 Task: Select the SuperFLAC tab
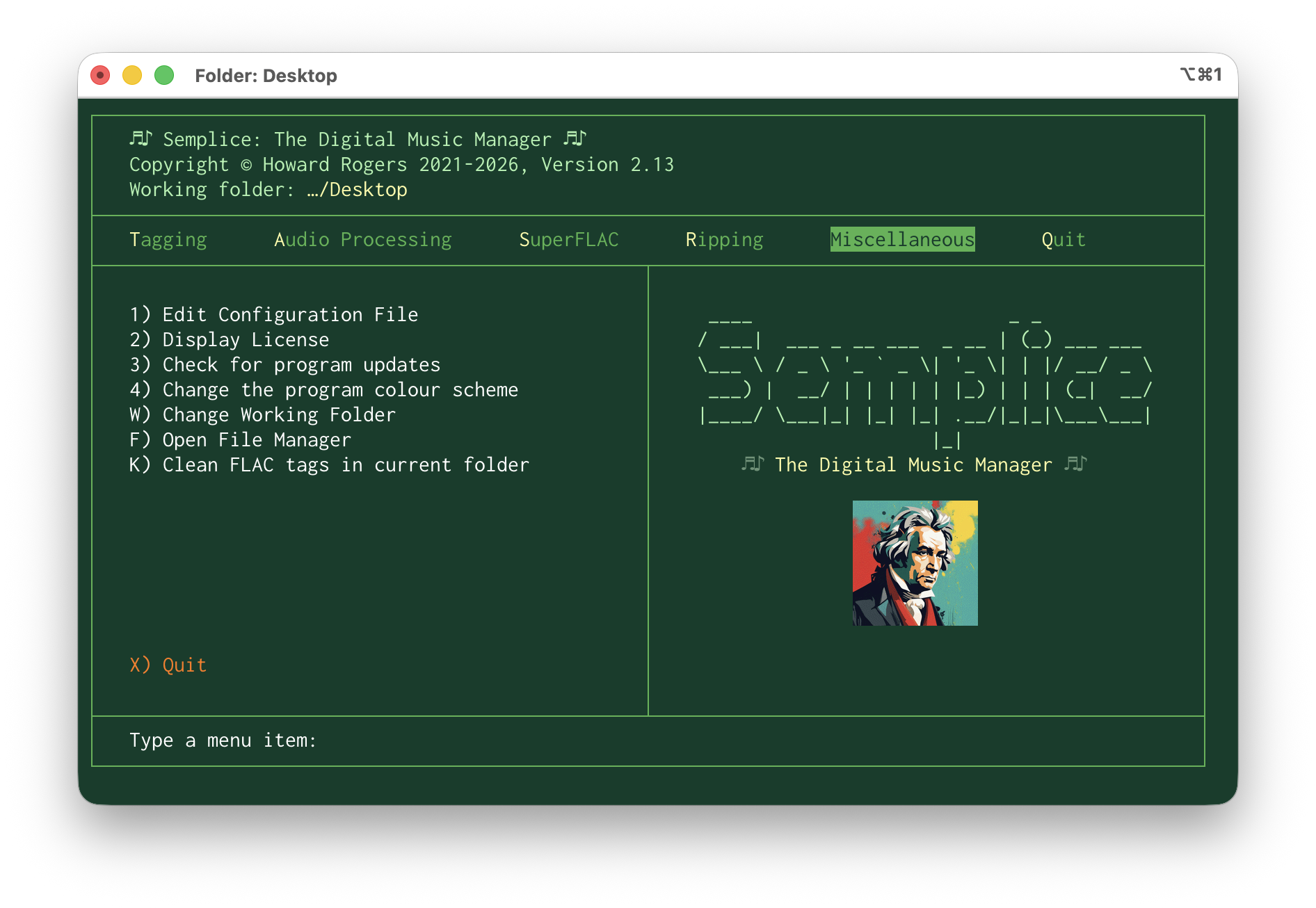coord(568,240)
